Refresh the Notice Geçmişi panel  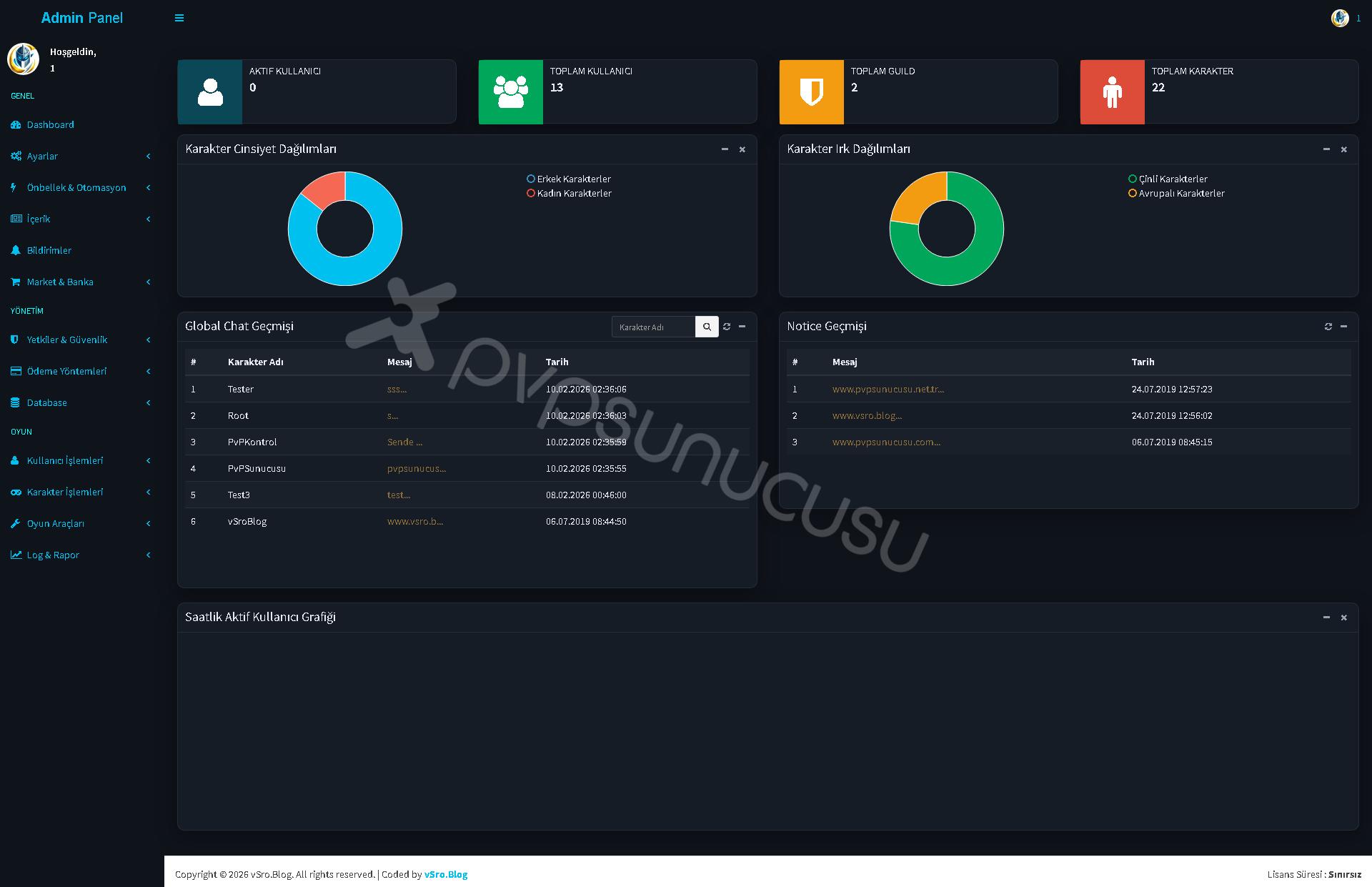pyautogui.click(x=1328, y=327)
